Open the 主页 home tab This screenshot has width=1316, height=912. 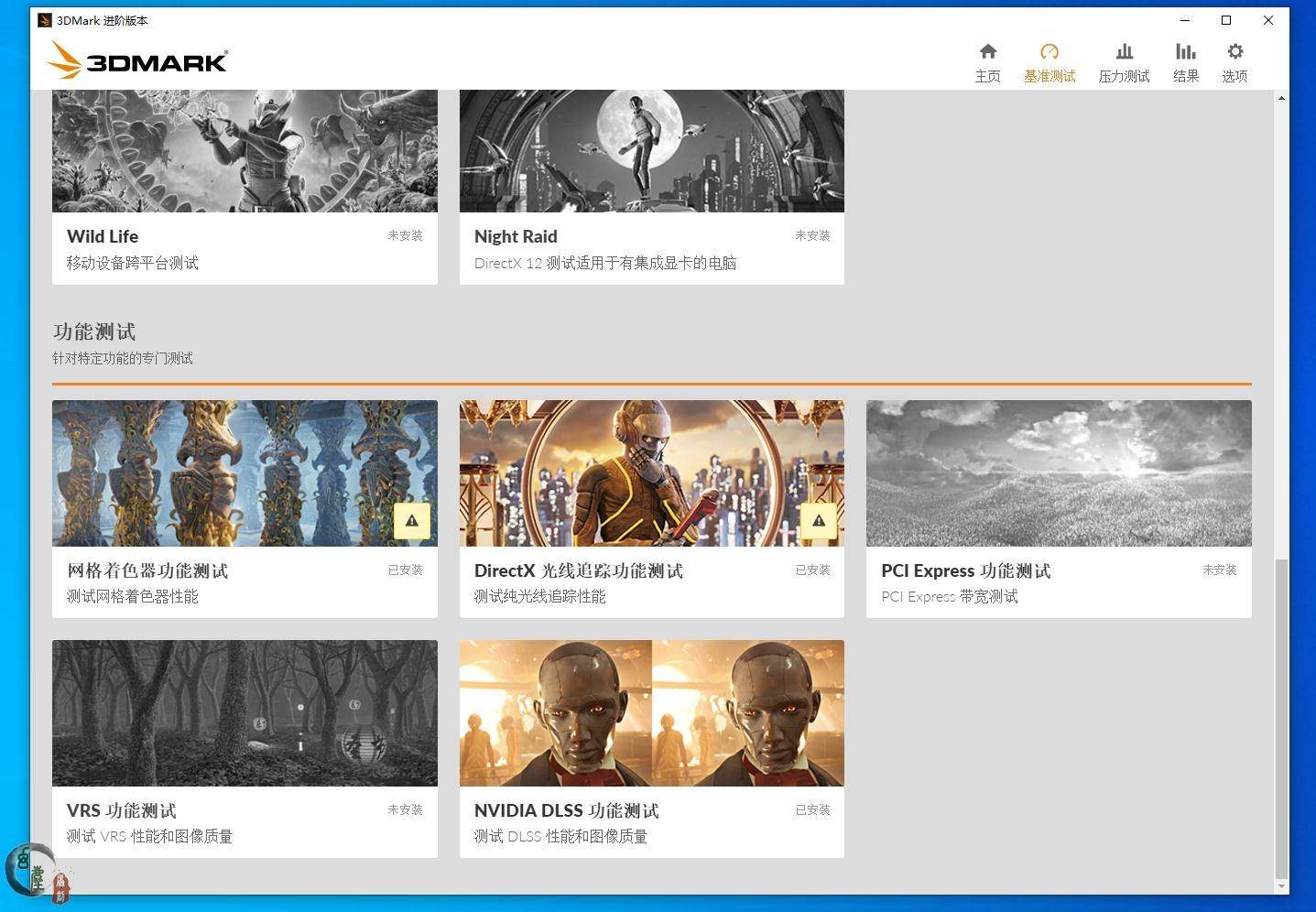tap(987, 63)
